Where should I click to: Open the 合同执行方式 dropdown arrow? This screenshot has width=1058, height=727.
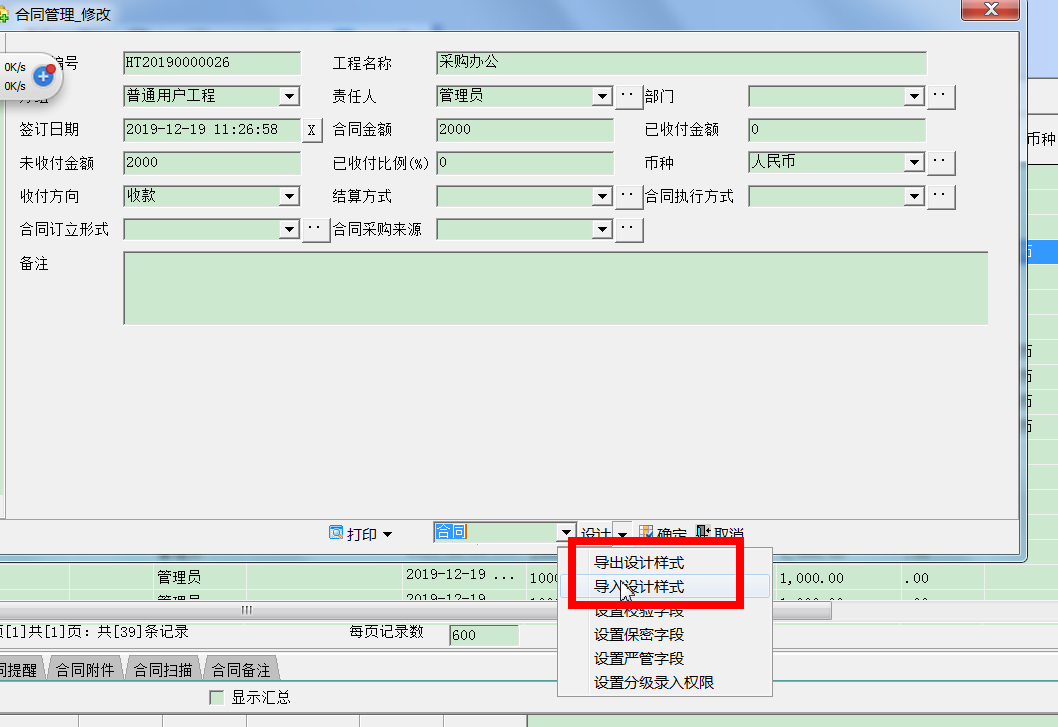[x=914, y=197]
